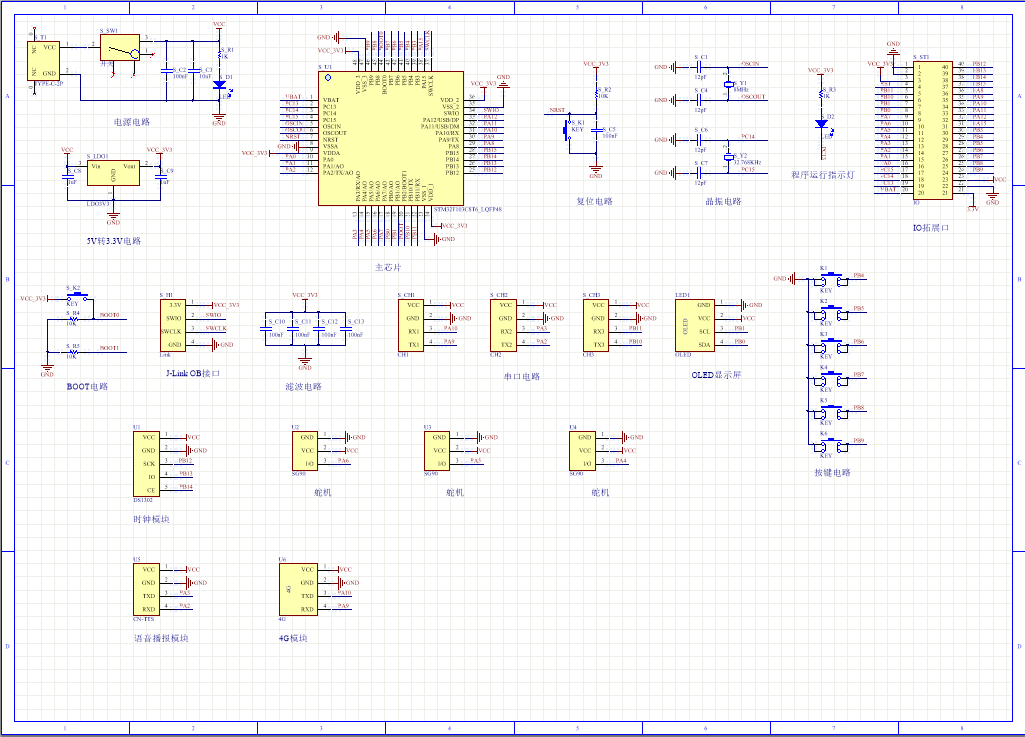
Task: Click the 程序运行指示灯 section label
Action: pyautogui.click(x=822, y=175)
